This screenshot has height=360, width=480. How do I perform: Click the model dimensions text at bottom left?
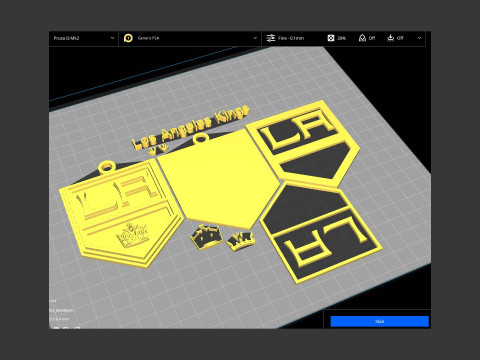[x=59, y=319]
